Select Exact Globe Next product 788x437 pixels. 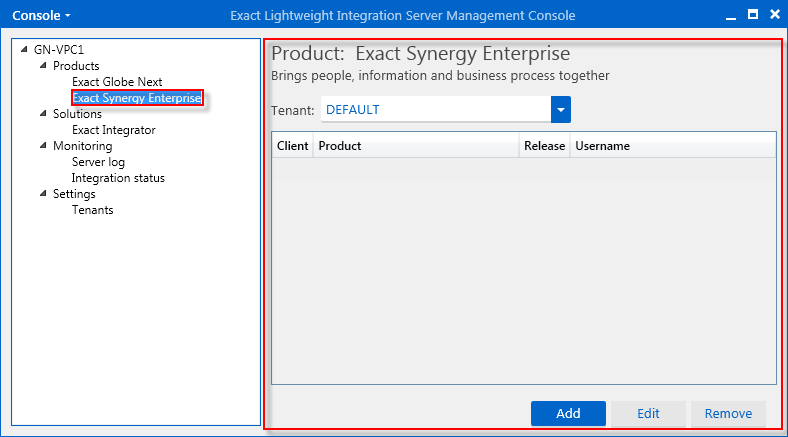(117, 82)
